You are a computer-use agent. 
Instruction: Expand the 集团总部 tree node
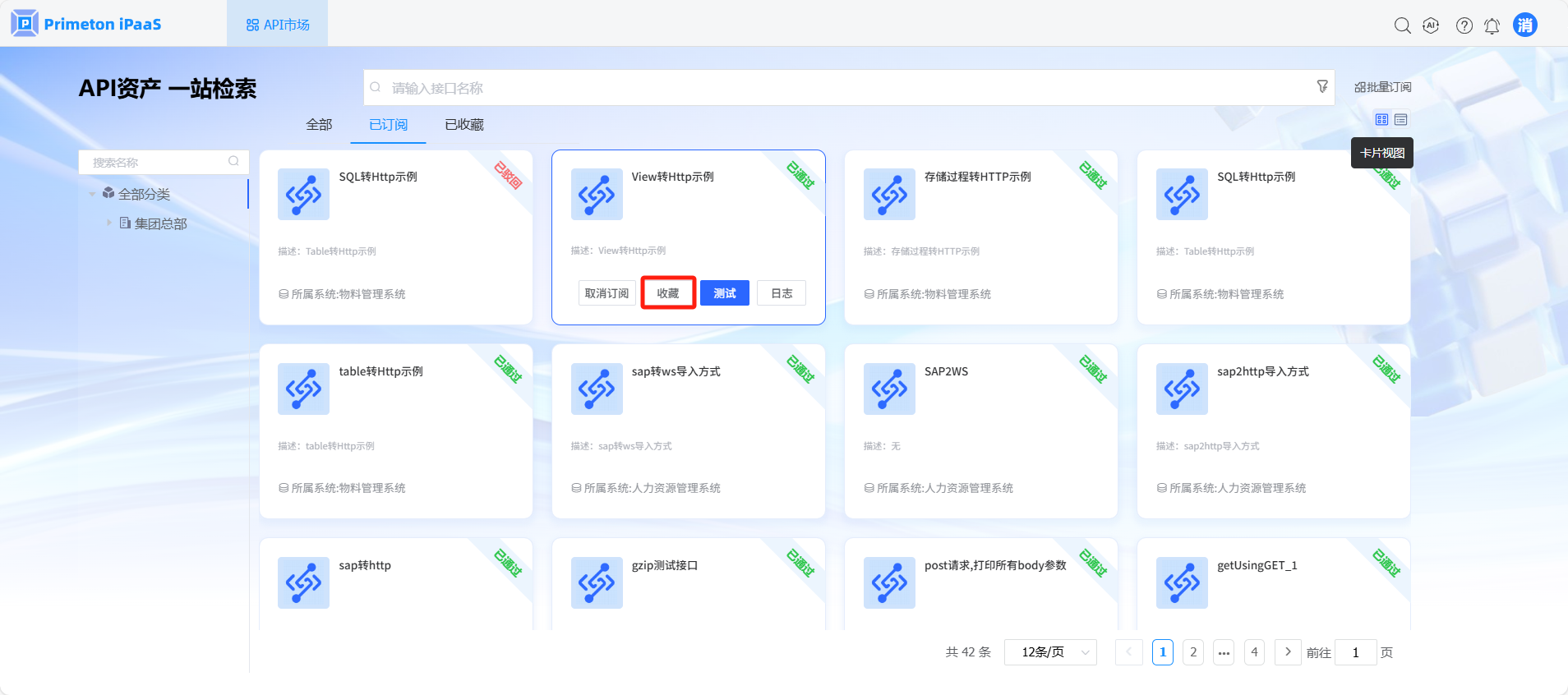pos(108,223)
